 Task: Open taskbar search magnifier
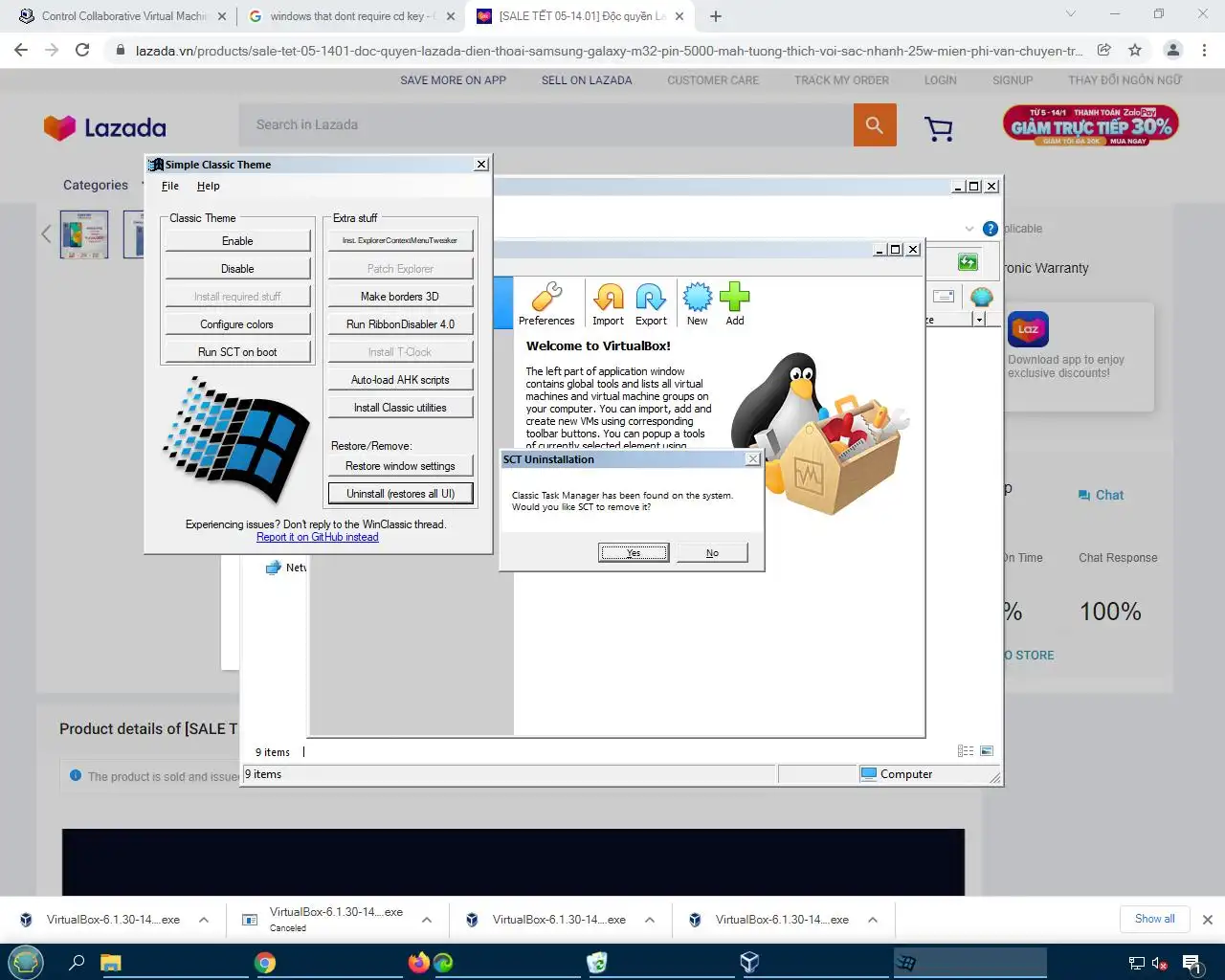click(77, 962)
